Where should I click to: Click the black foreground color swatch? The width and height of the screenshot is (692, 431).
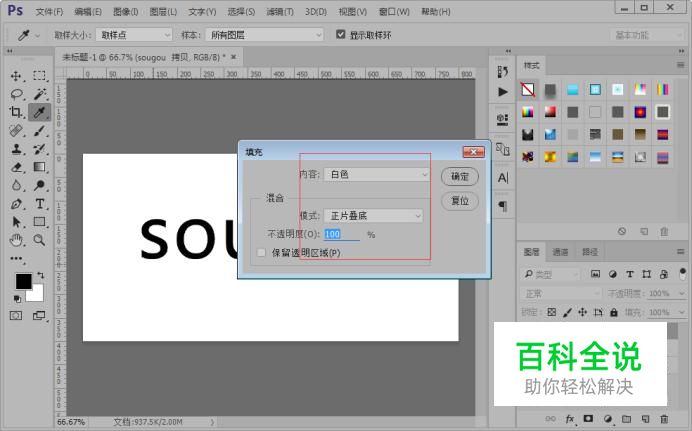pyautogui.click(x=23, y=281)
